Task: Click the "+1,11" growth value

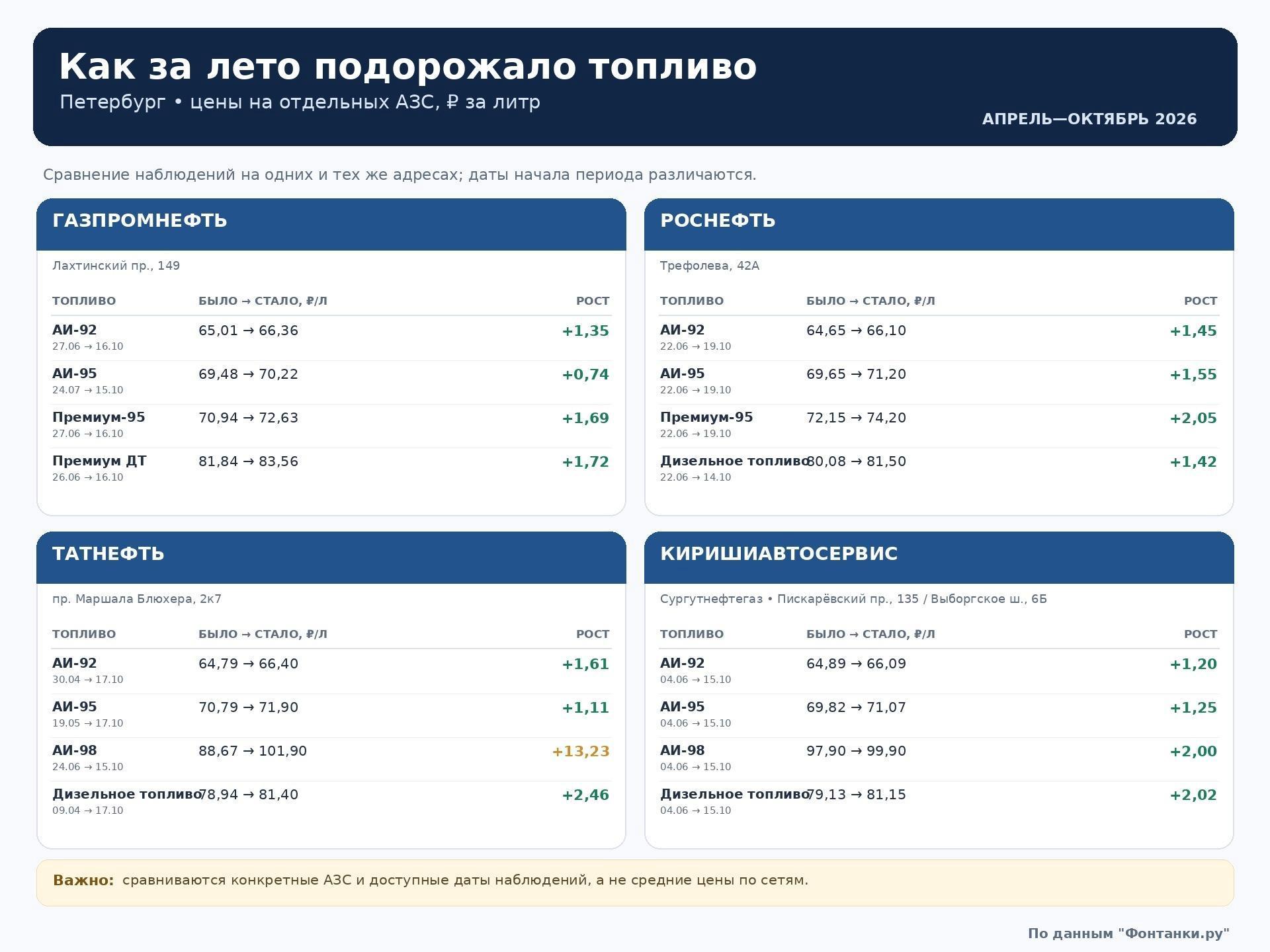Action: coord(585,707)
